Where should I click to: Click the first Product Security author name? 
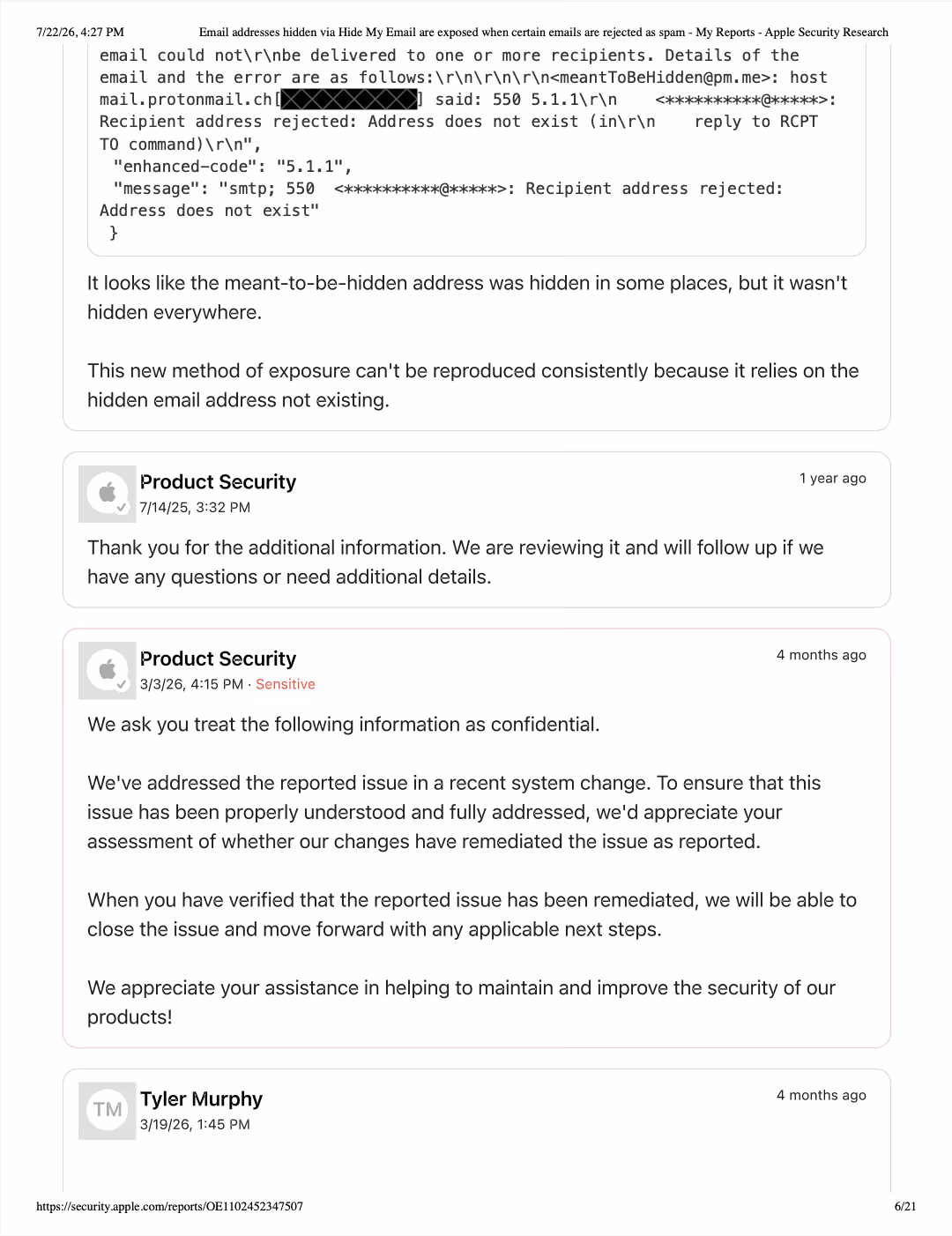click(218, 482)
